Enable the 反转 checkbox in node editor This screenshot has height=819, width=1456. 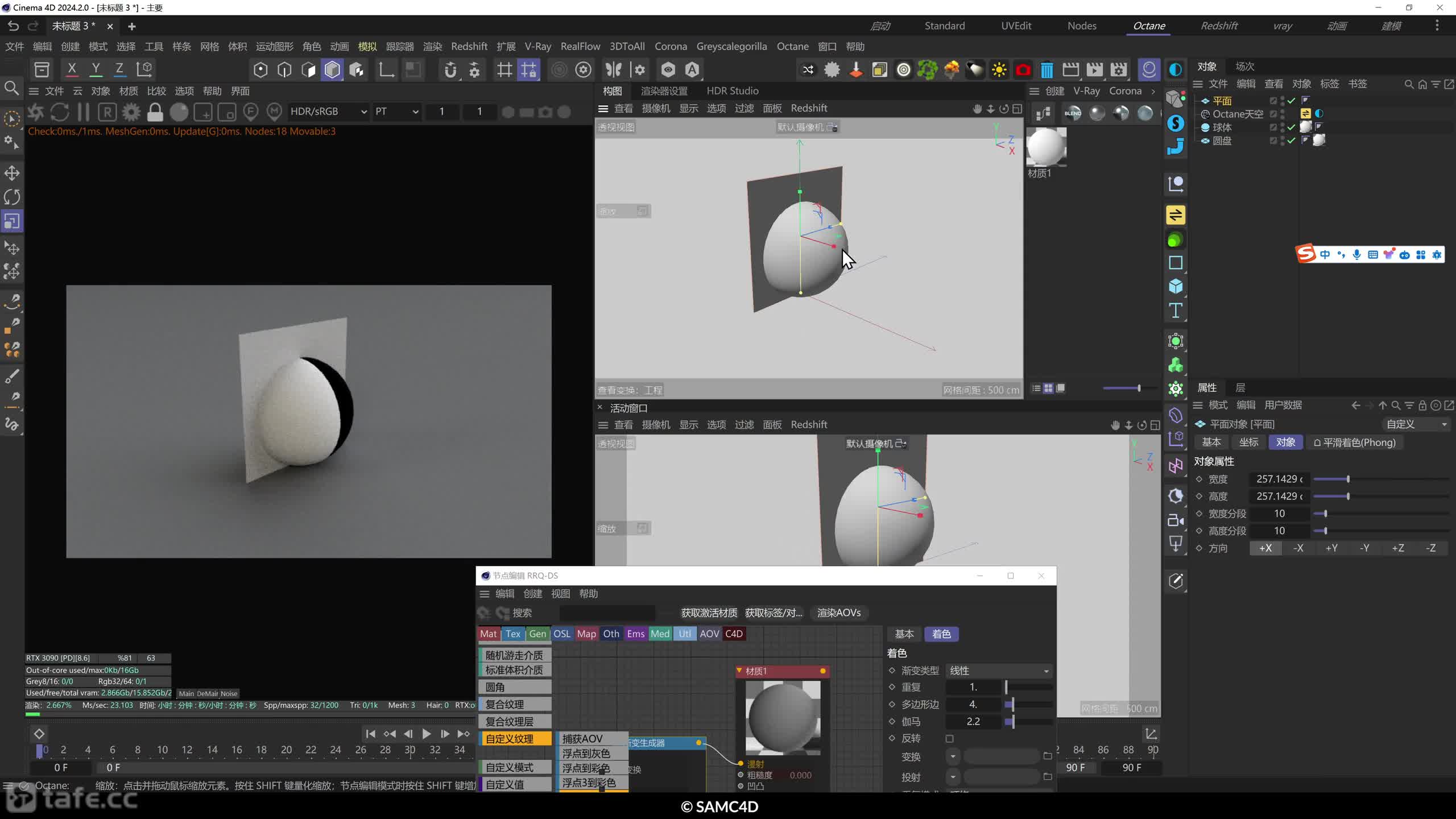click(x=949, y=739)
